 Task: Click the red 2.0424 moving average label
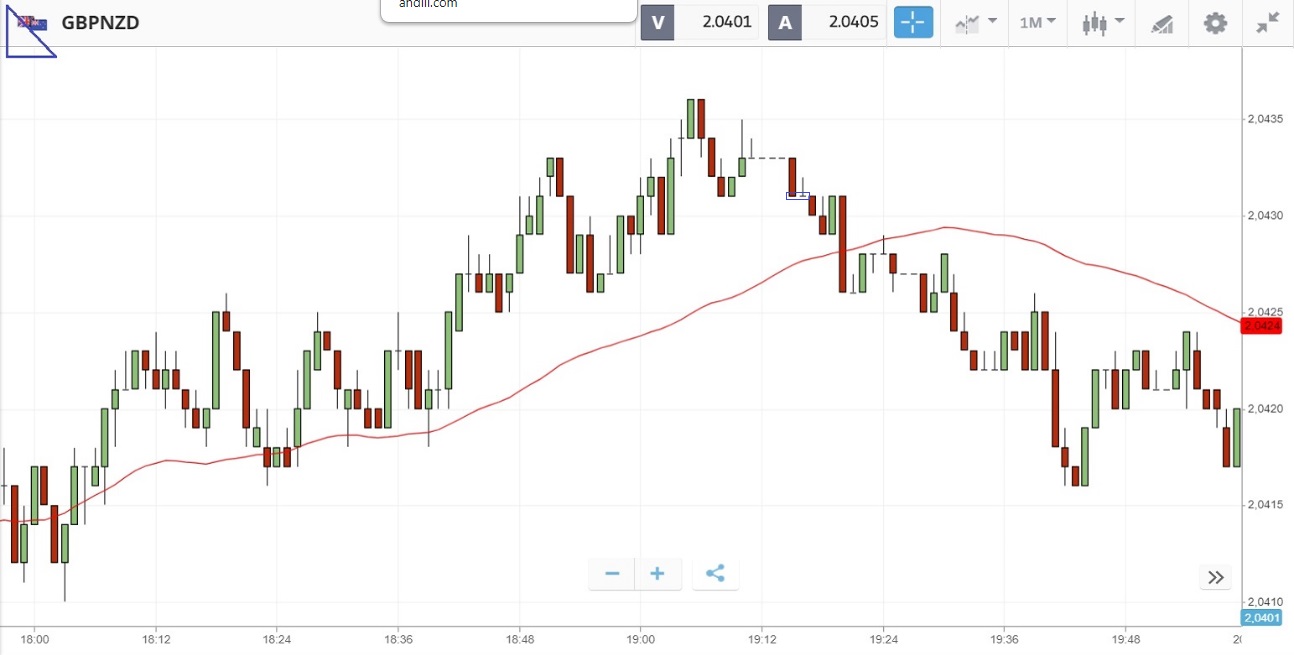[1261, 325]
